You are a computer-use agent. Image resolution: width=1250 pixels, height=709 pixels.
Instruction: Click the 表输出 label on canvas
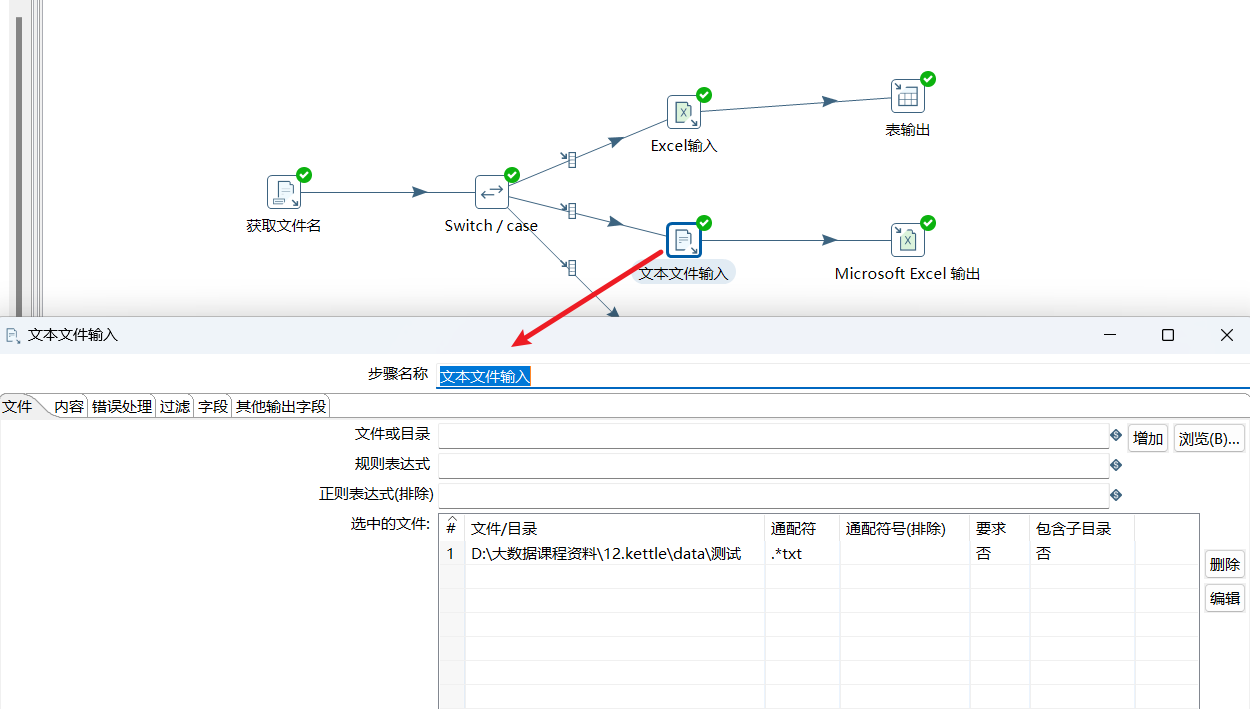(908, 130)
